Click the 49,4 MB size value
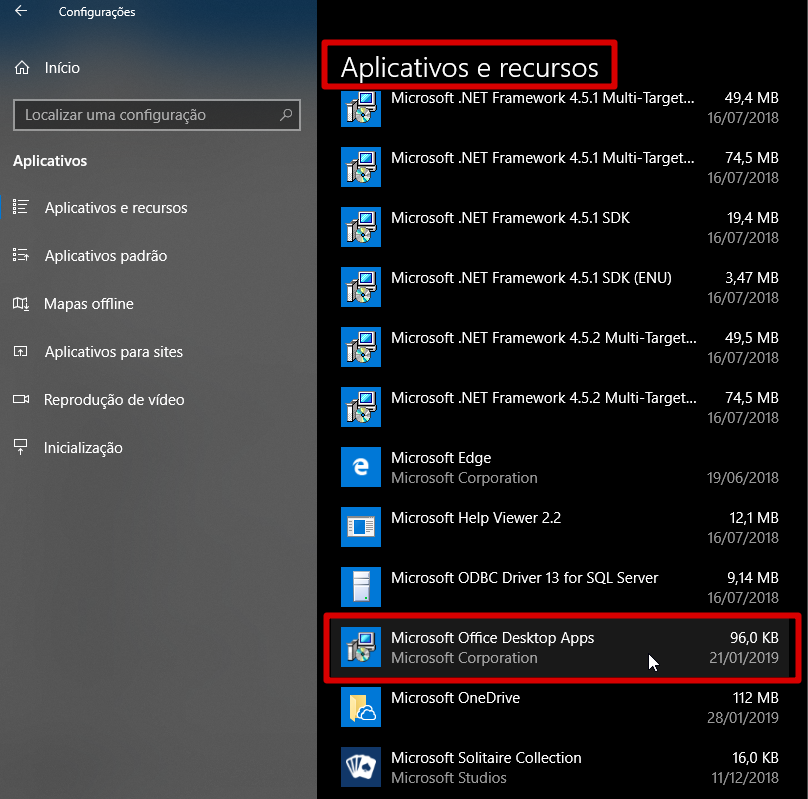808x799 pixels. click(751, 98)
